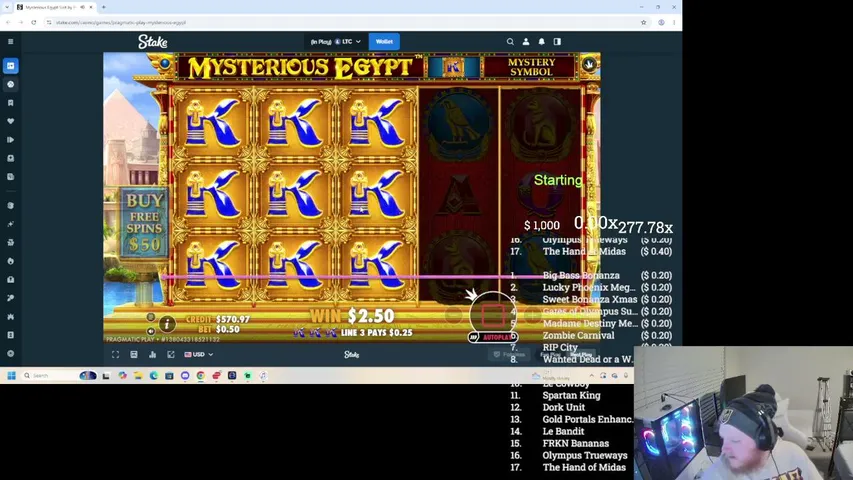
Task: Open the Windows Start menu
Action: [x=11, y=376]
